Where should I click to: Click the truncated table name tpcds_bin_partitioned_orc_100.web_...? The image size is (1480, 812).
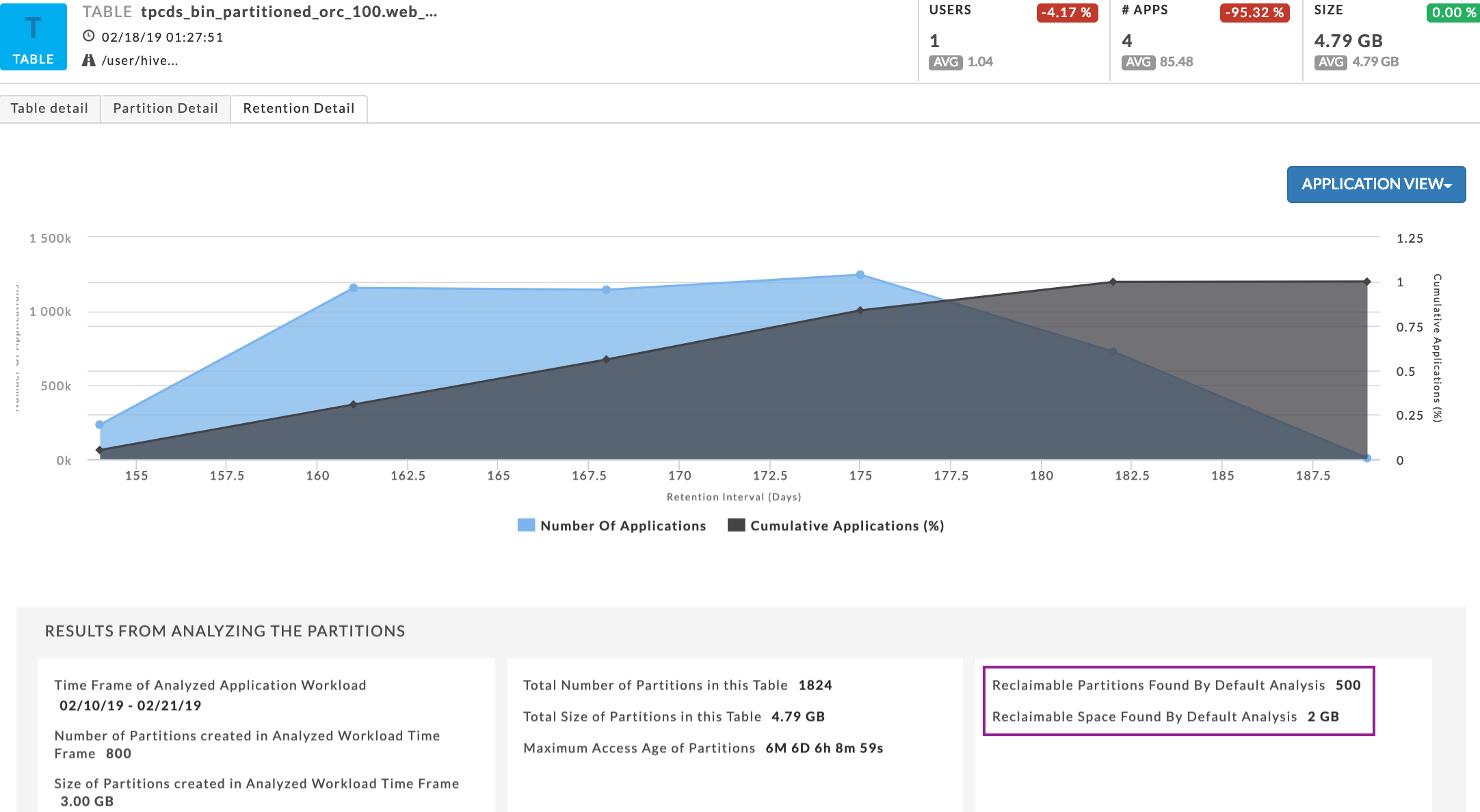(289, 12)
